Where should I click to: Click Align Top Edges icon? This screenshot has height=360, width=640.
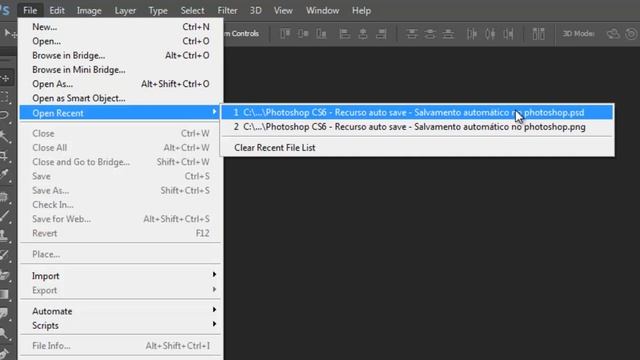pyautogui.click(x=285, y=33)
